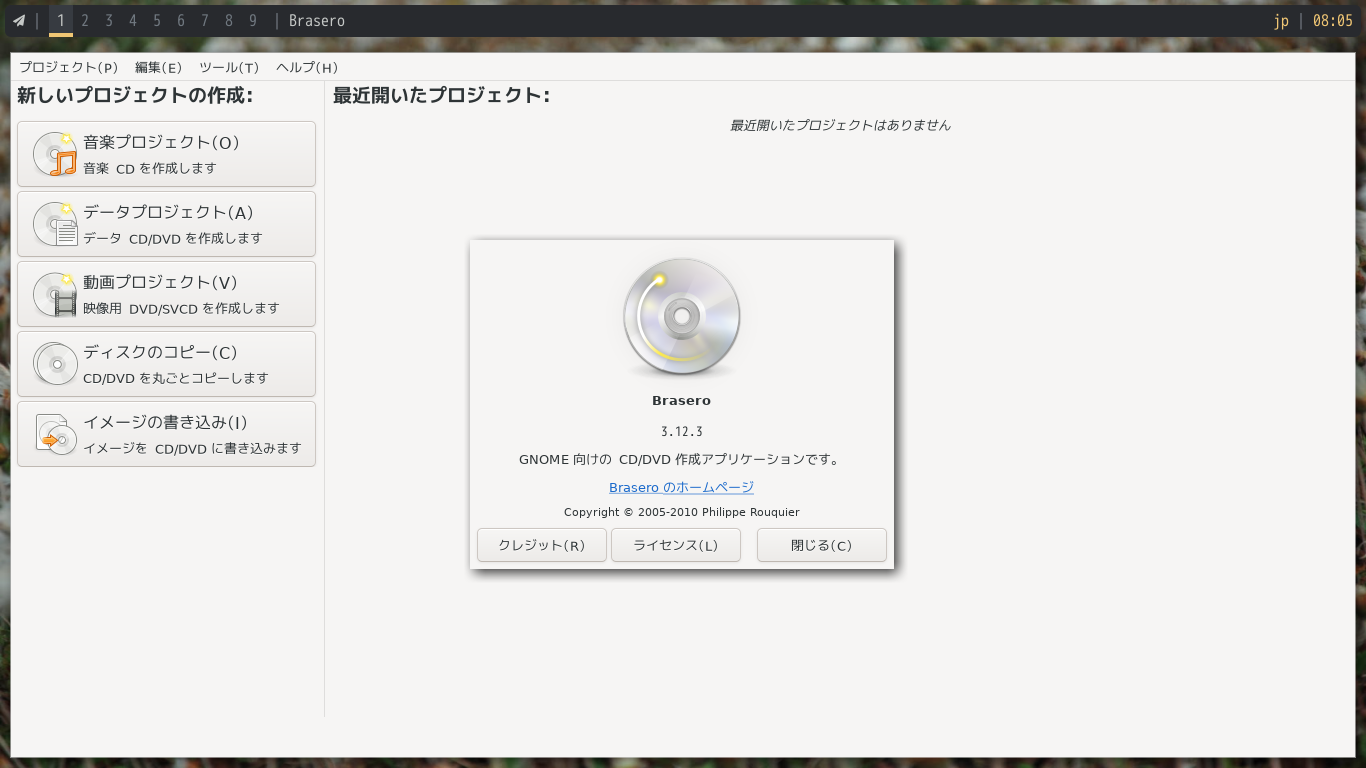Image resolution: width=1366 pixels, height=768 pixels.
Task: Open the ヘルプ(H) menu
Action: (x=307, y=67)
